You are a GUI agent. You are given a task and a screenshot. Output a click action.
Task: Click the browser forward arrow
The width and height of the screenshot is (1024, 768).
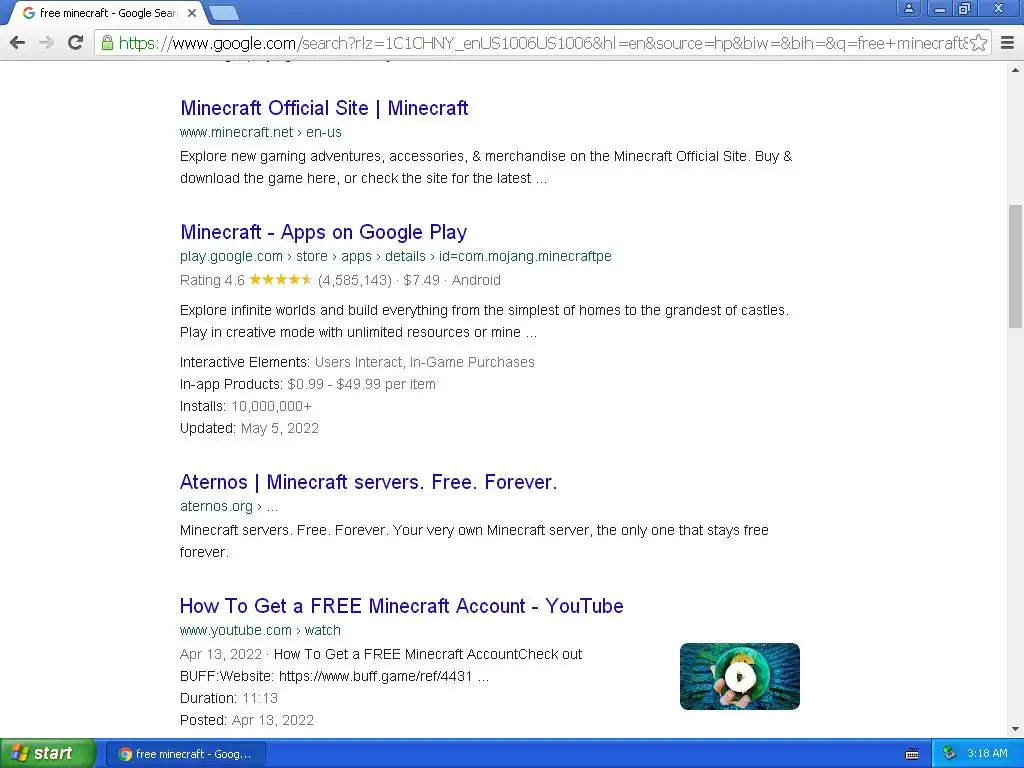(x=46, y=43)
